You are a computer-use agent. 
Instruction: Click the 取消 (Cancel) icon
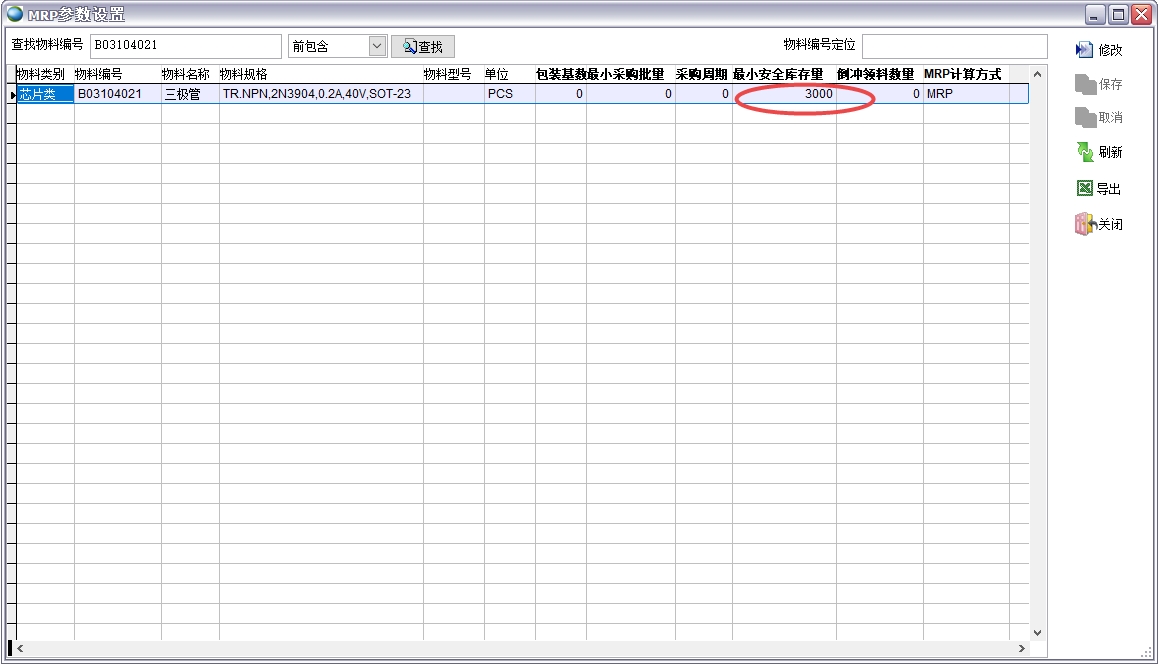coord(1085,117)
